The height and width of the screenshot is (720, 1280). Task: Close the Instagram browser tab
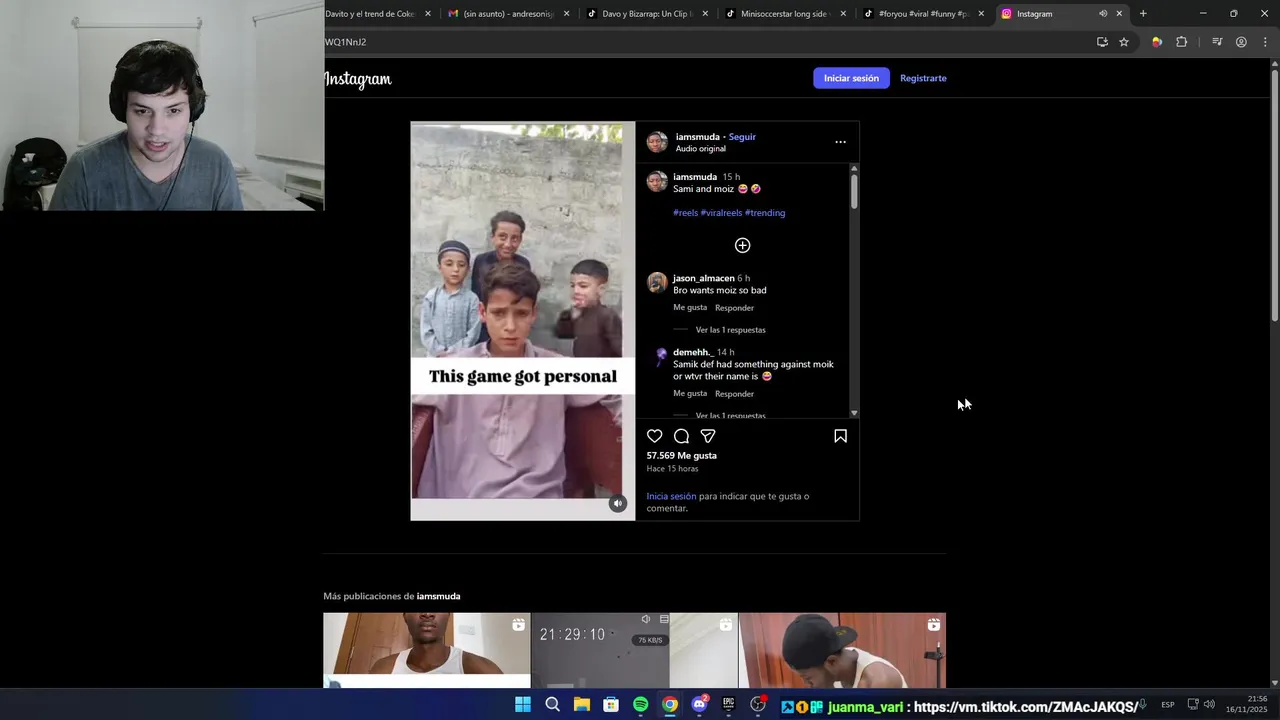1119,14
